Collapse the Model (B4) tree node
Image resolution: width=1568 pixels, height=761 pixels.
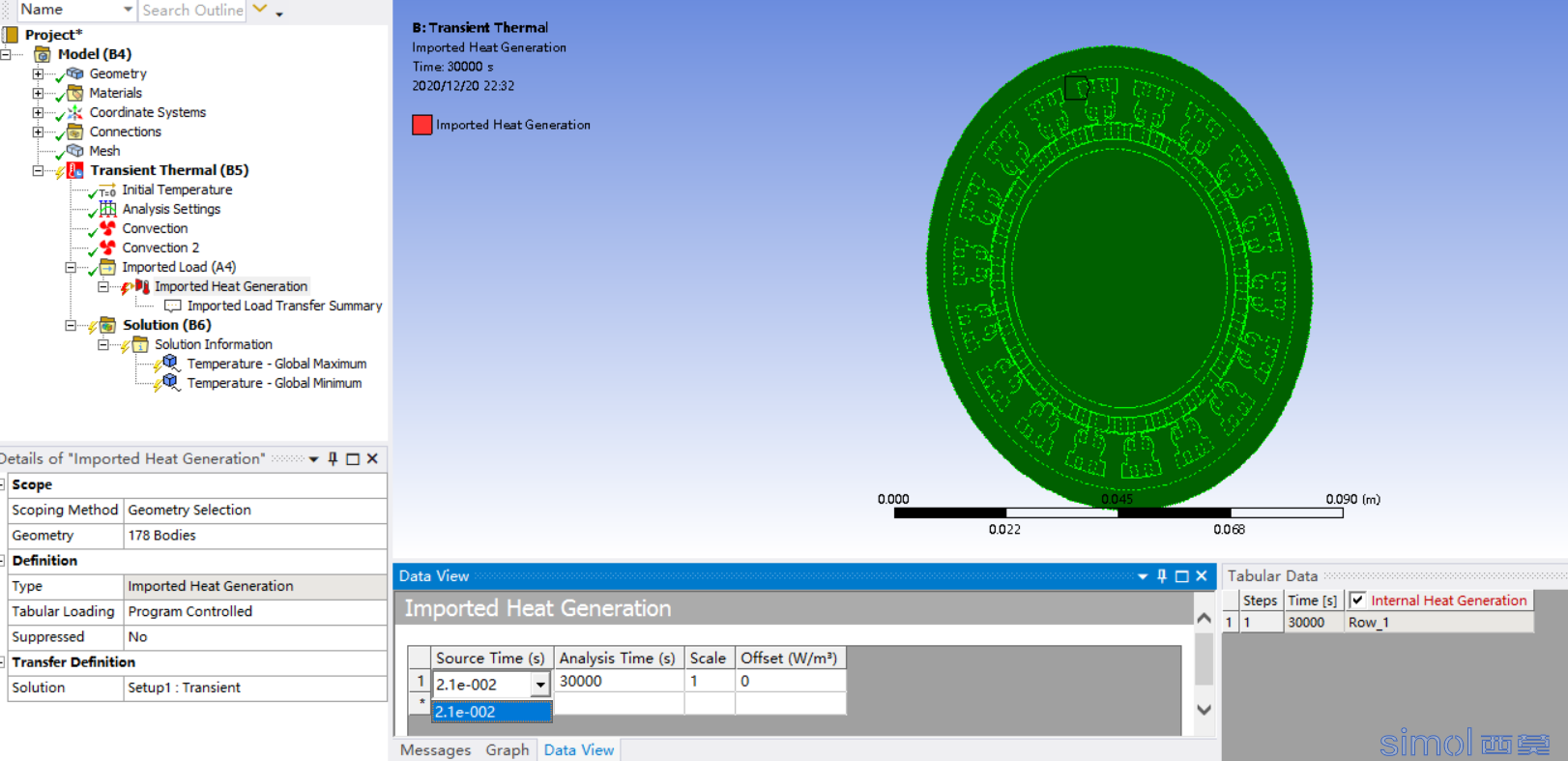tap(6, 54)
